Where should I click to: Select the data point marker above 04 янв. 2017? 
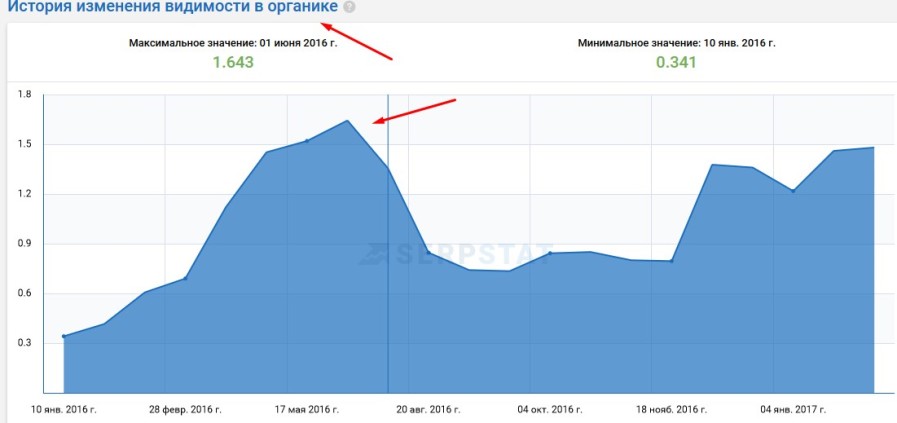(x=793, y=190)
